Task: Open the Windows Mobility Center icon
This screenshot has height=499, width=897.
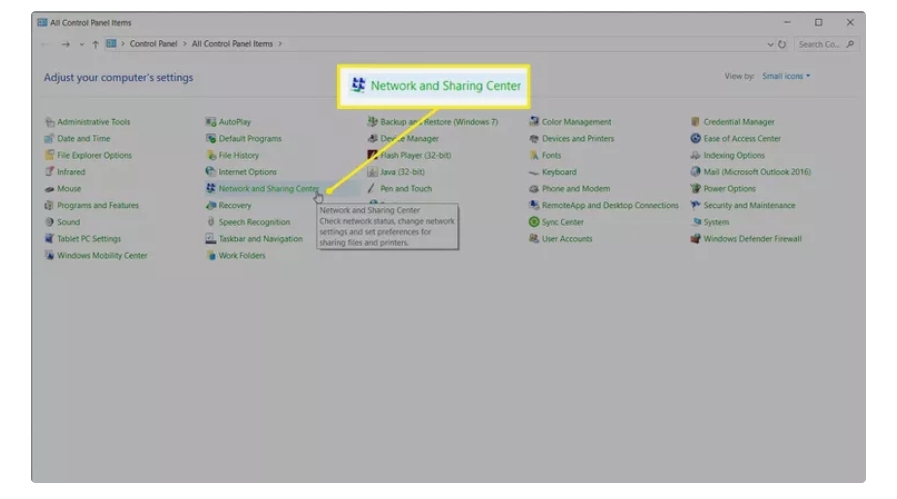Action: click(x=50, y=255)
